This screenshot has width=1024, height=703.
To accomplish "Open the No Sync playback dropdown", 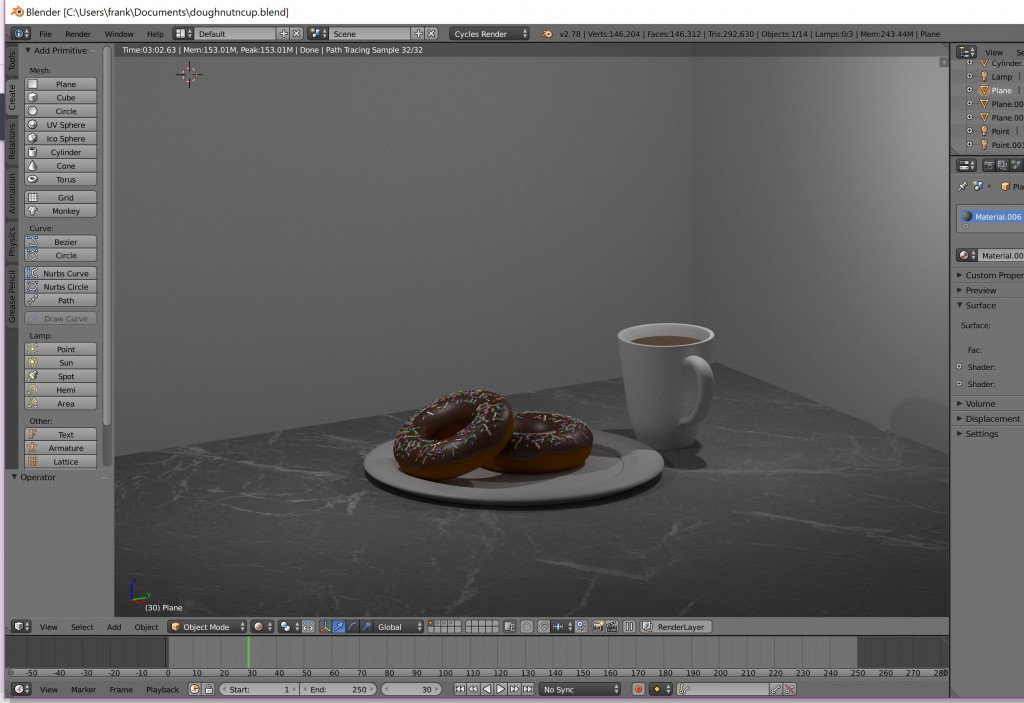I will coord(578,690).
